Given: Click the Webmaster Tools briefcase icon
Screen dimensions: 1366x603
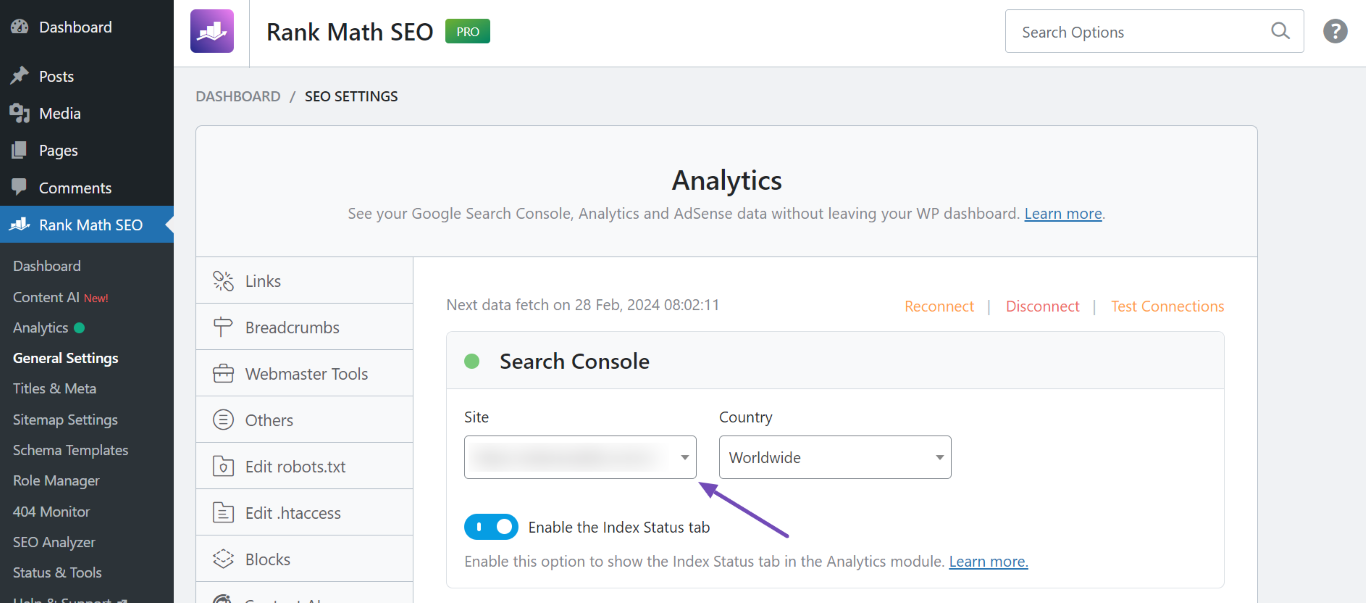Looking at the screenshot, I should click(x=224, y=374).
